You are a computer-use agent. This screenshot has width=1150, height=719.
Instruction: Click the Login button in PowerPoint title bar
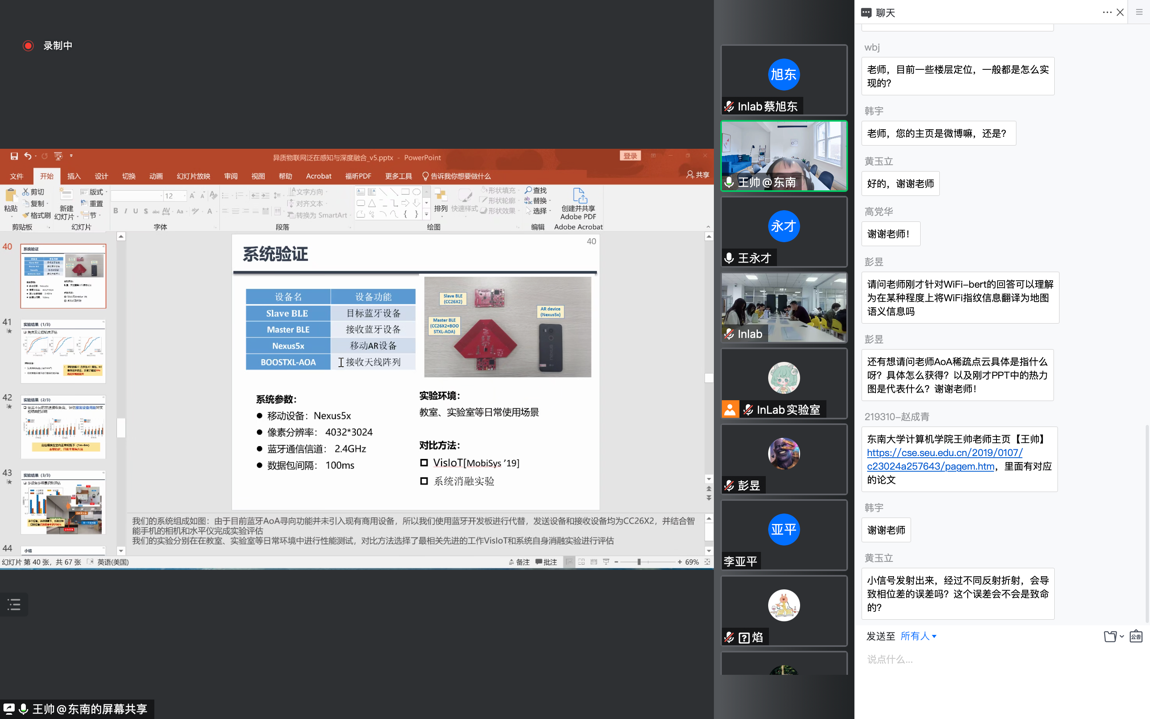pos(630,157)
